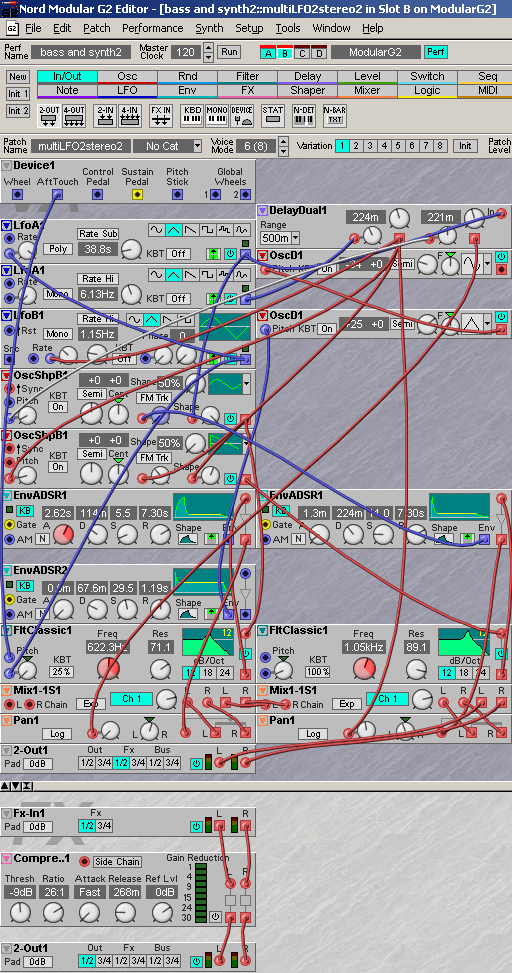This screenshot has height=973, width=512.
Task: Add a 2-OUT module from toolbar
Action: (48, 116)
